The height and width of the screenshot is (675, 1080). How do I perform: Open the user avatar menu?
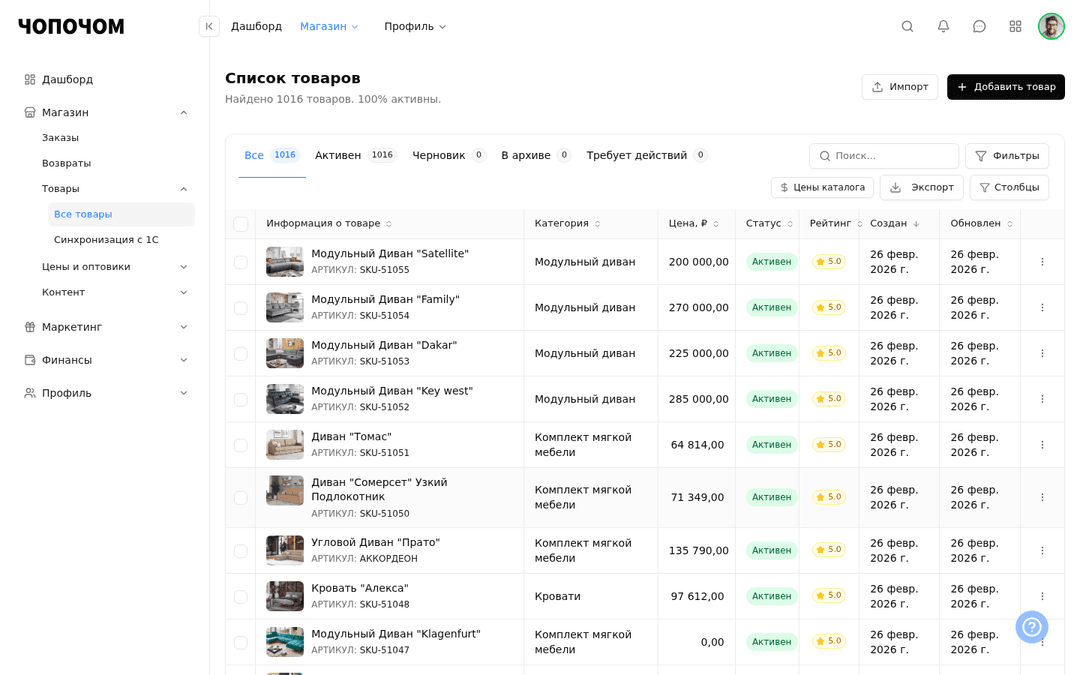click(1051, 26)
